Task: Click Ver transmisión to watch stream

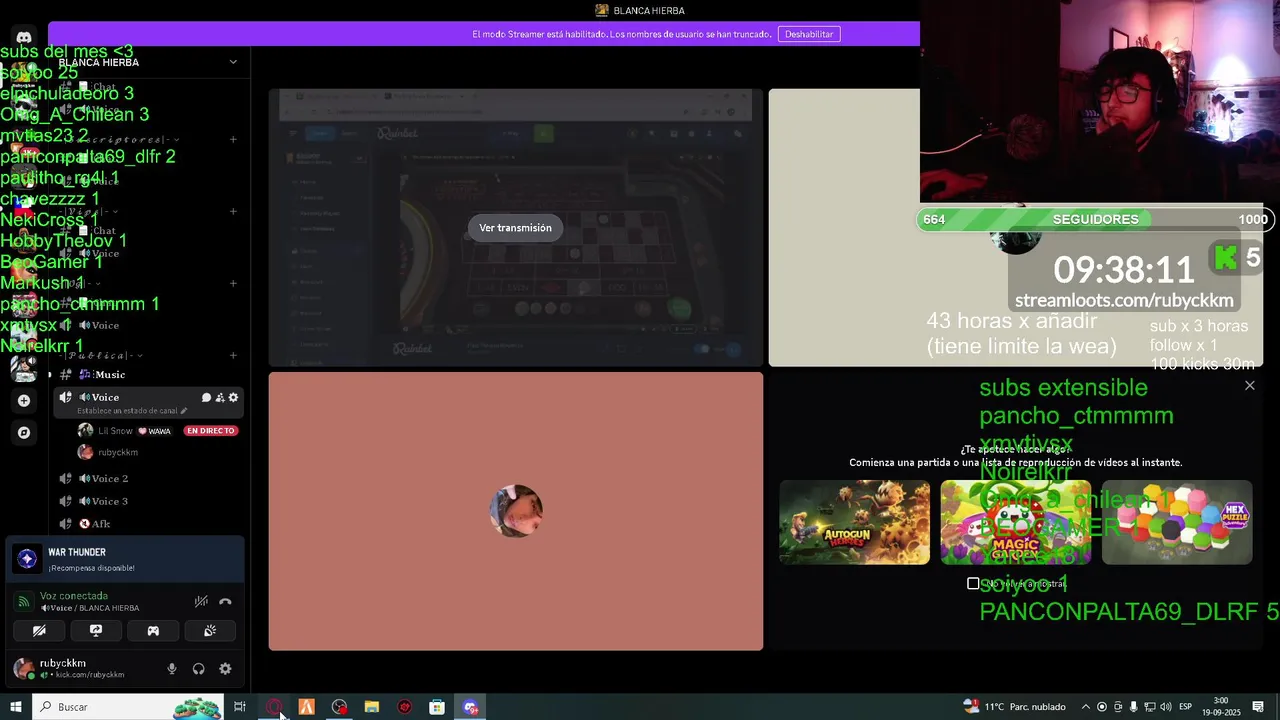Action: click(x=515, y=228)
